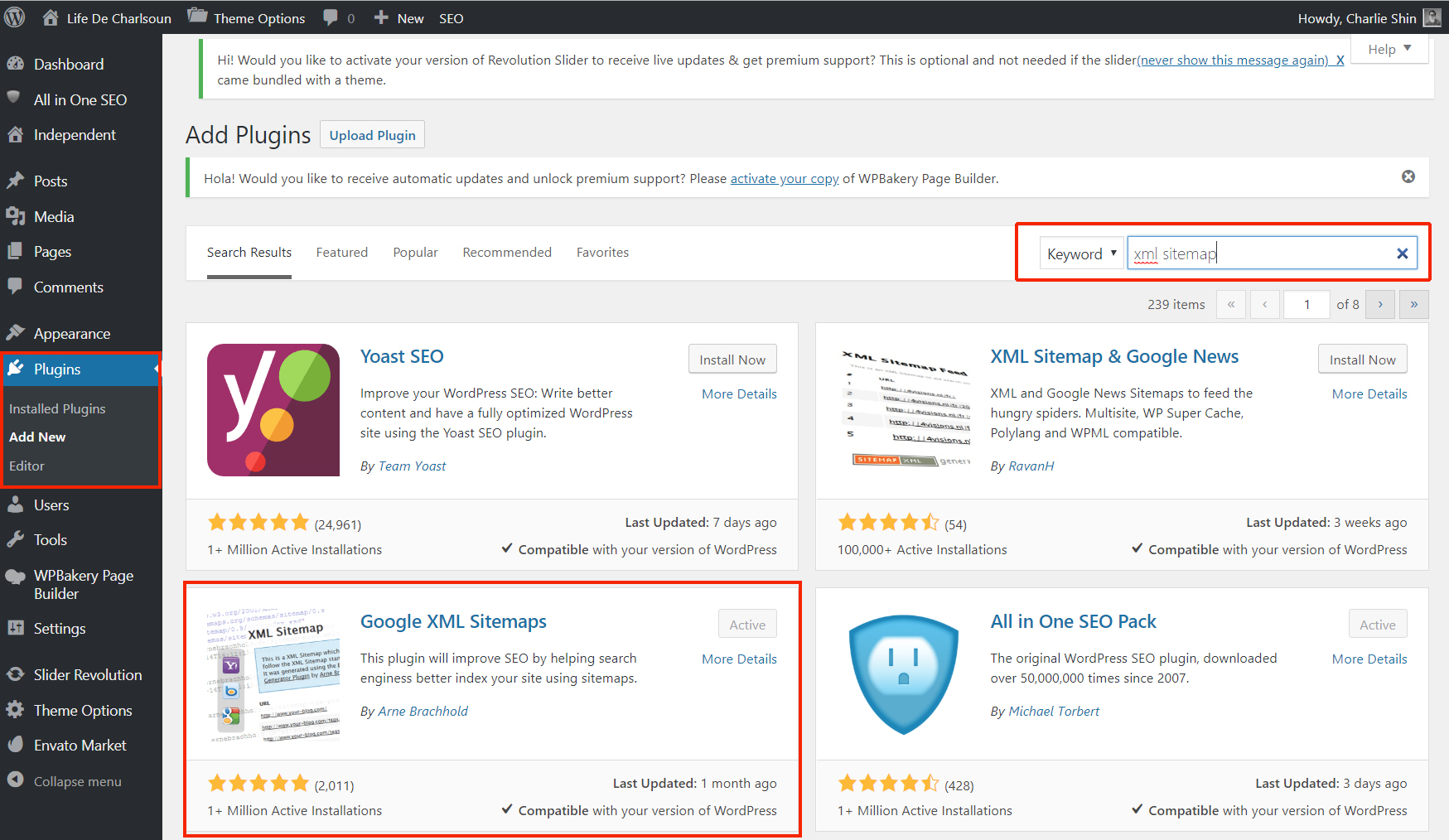Click the Users person icon
This screenshot has height=840, width=1449.
click(15, 504)
